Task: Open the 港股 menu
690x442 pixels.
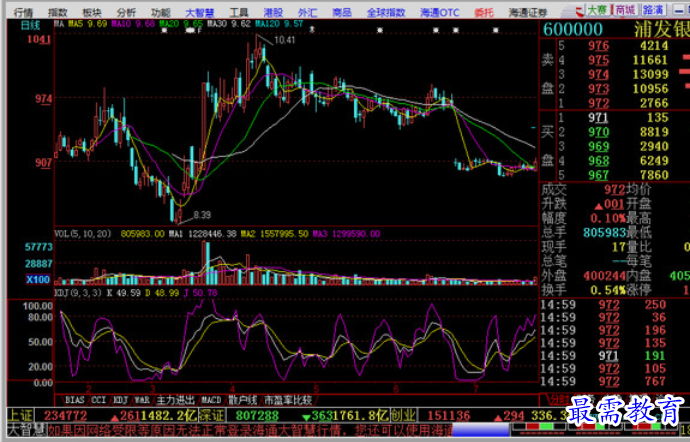Action: click(x=273, y=12)
